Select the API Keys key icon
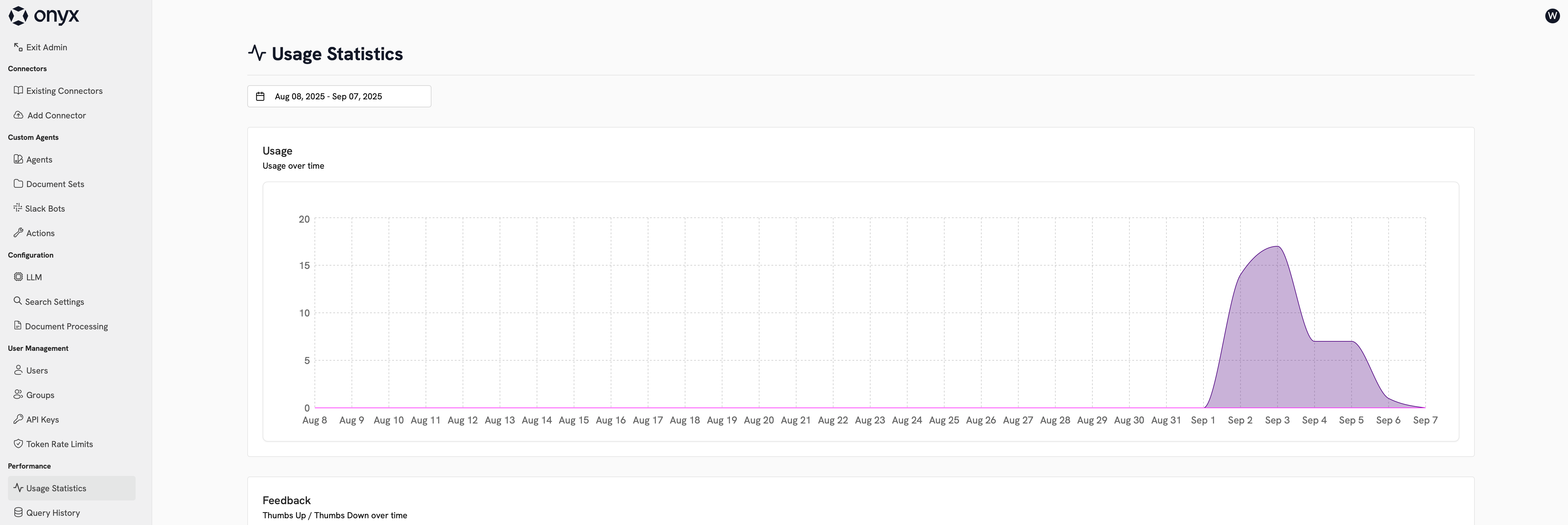This screenshot has height=525, width=1568. 18,419
